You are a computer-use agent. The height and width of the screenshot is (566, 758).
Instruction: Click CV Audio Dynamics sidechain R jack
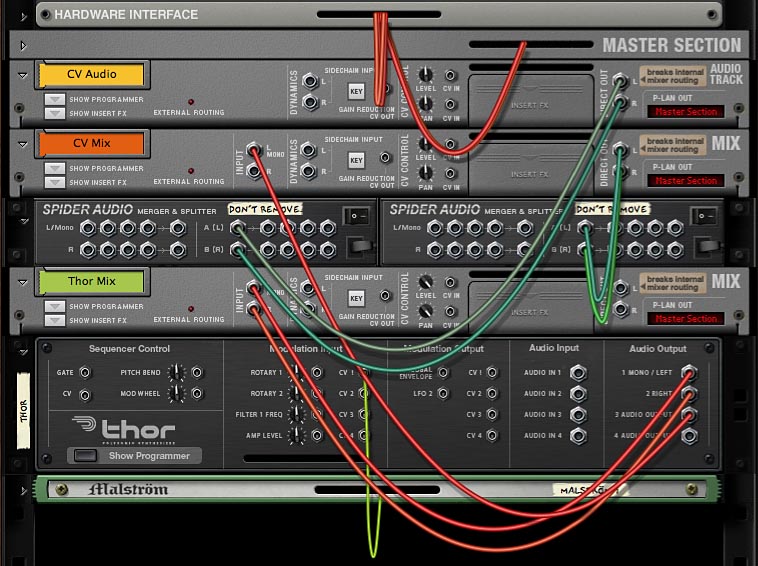310,102
